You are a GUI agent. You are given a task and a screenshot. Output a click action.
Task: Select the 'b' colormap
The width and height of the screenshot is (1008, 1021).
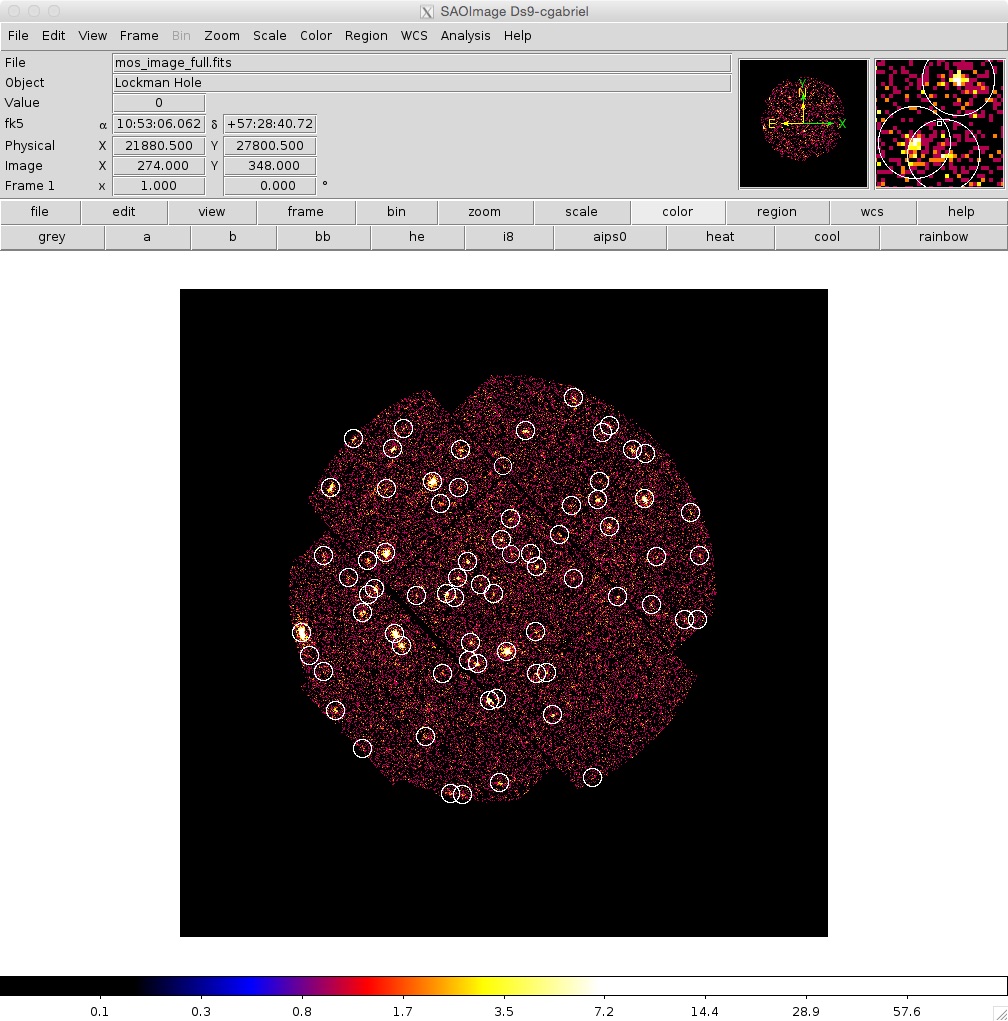[x=232, y=237]
